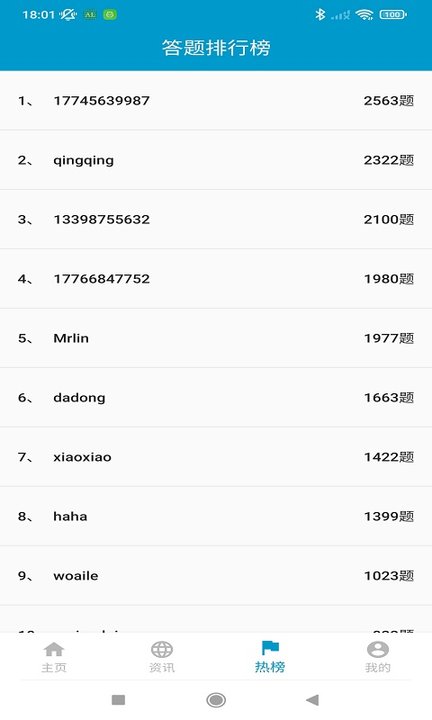The image size is (432, 720).
Task: Tap the Wi-Fi status icon
Action: [365, 15]
